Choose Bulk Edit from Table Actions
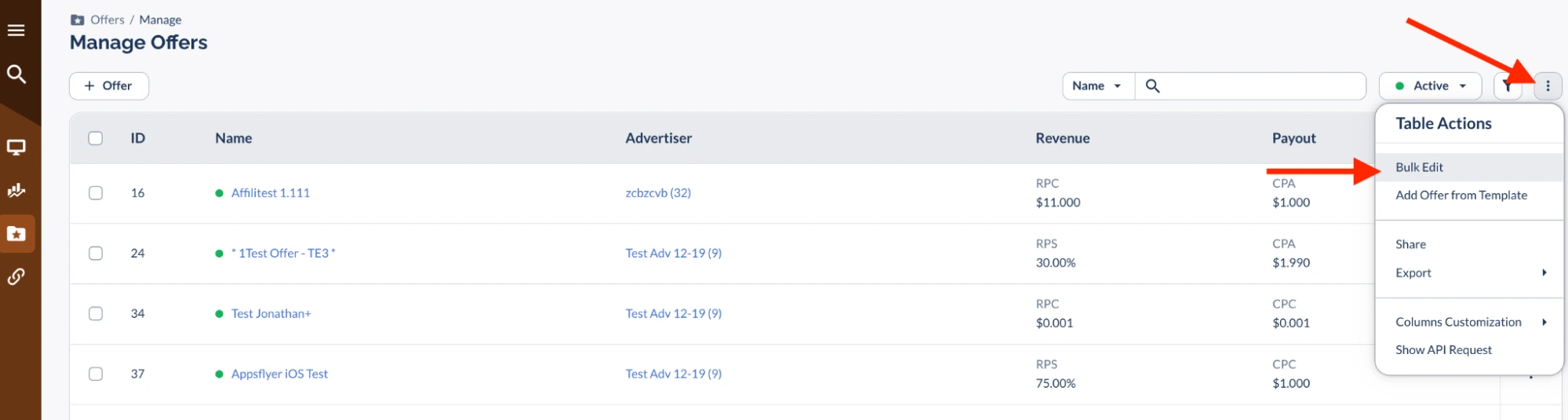1568x420 pixels. coord(1419,167)
